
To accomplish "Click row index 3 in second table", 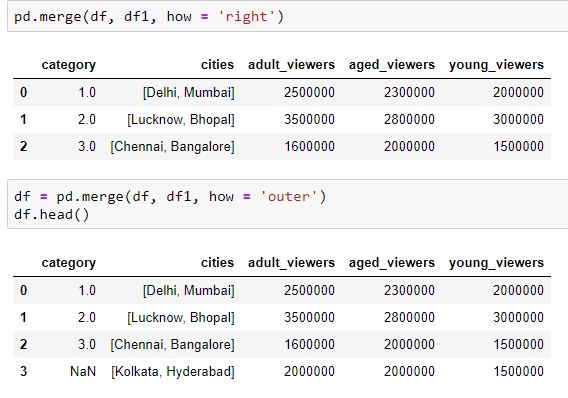I will [x=24, y=371].
